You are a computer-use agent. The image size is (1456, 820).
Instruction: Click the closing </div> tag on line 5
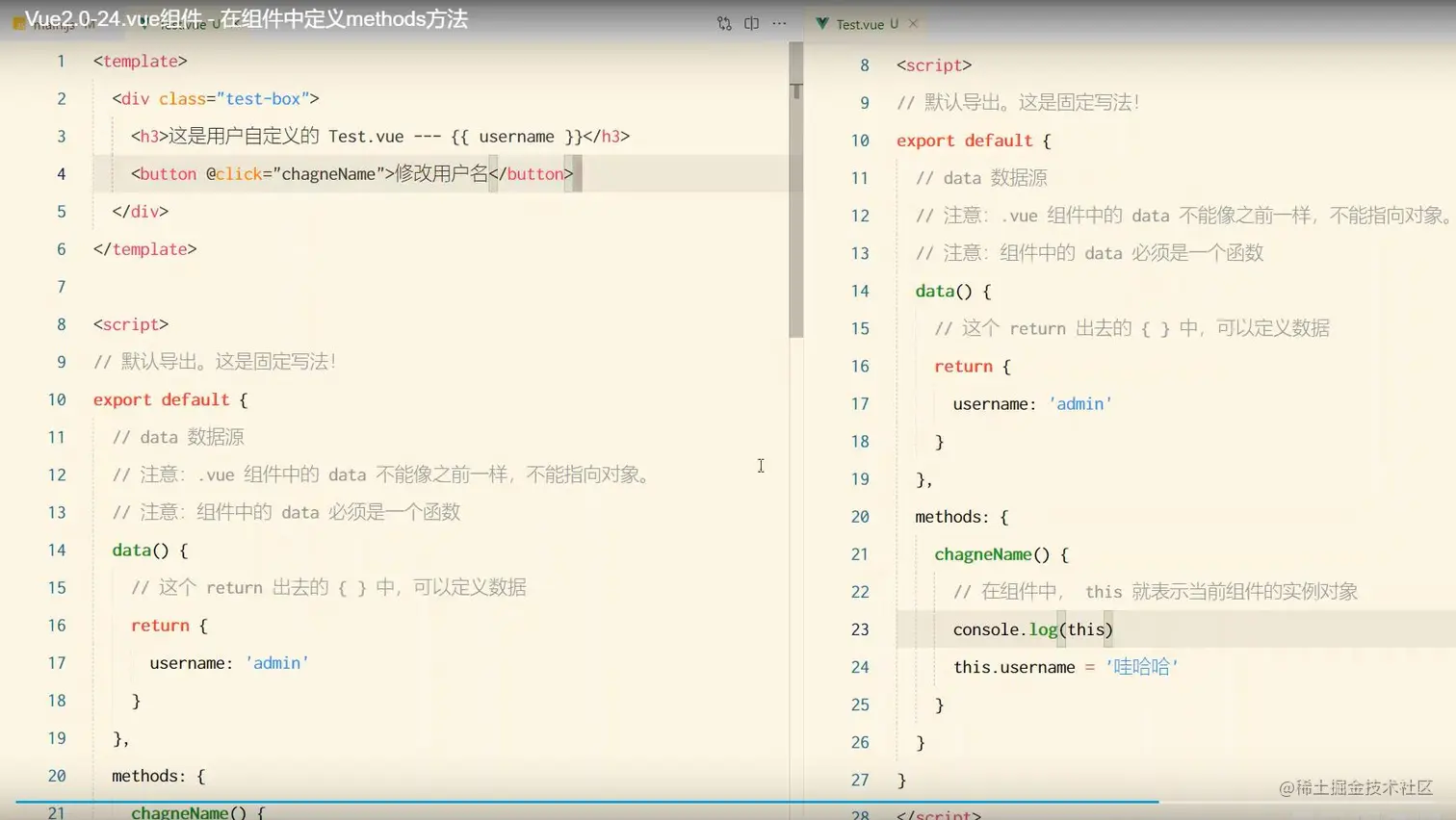pos(141,212)
